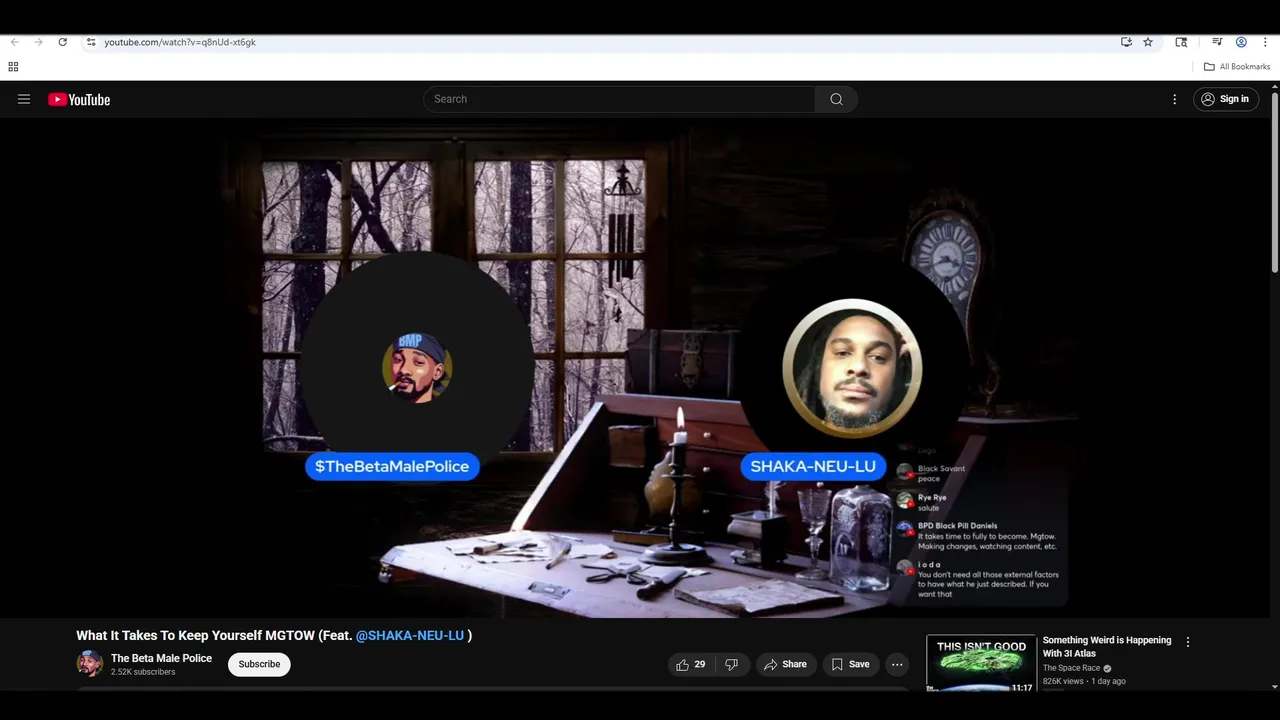Save the video to a playlist
Image resolution: width=1280 pixels, height=720 pixels.
pos(850,664)
